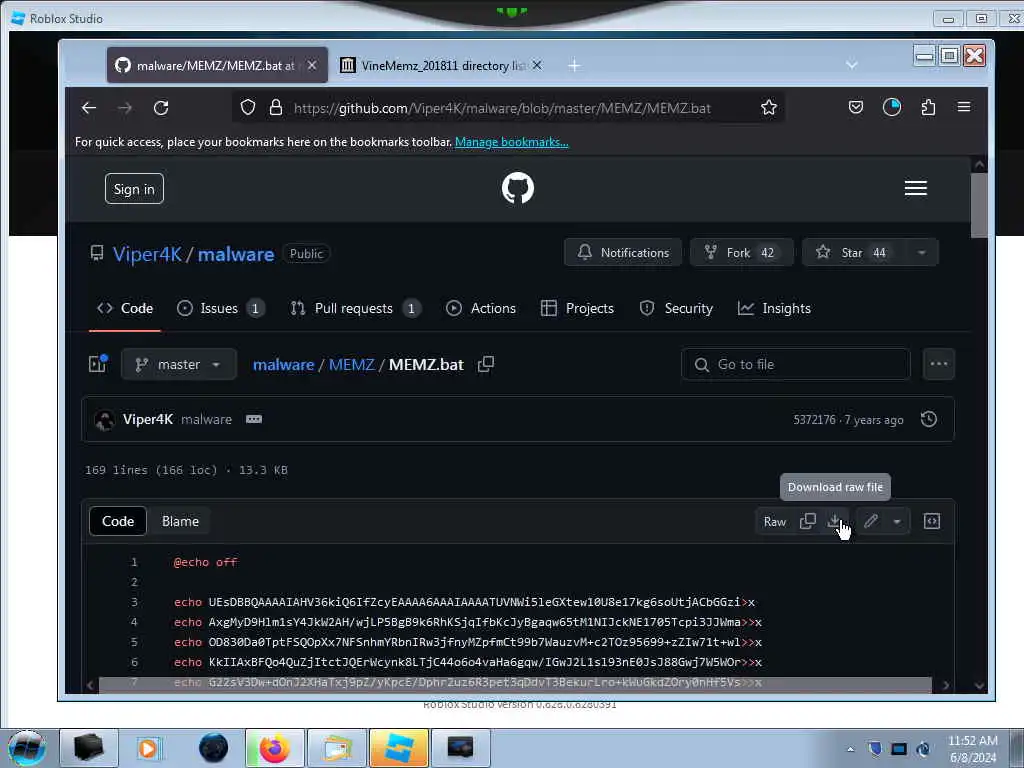
Task: Open GitHub hamburger navigation menu
Action: point(916,188)
